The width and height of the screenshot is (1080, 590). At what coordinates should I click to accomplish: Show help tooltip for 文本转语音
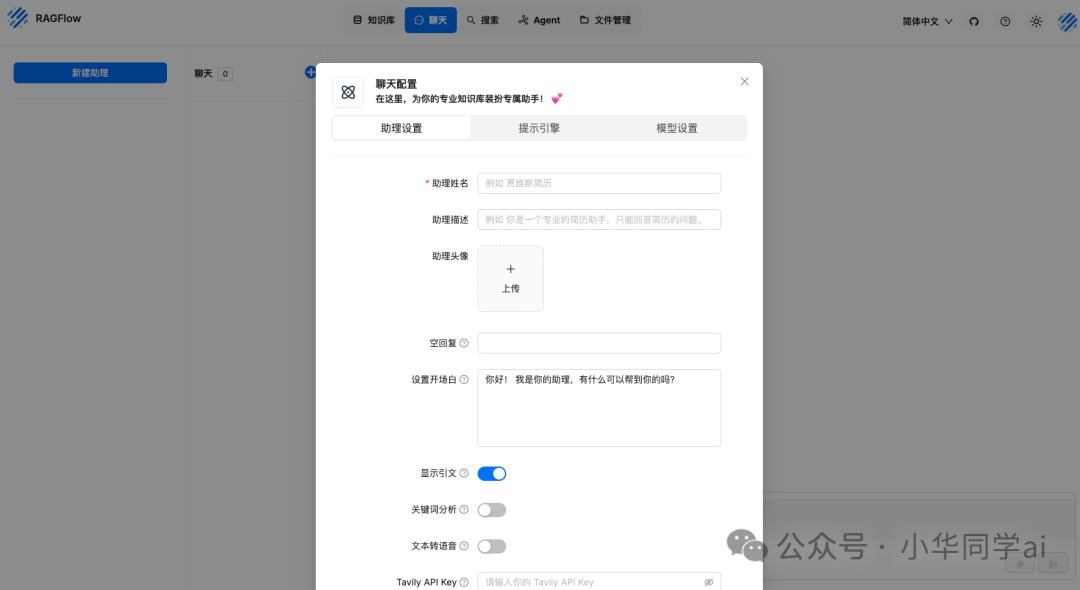(464, 546)
